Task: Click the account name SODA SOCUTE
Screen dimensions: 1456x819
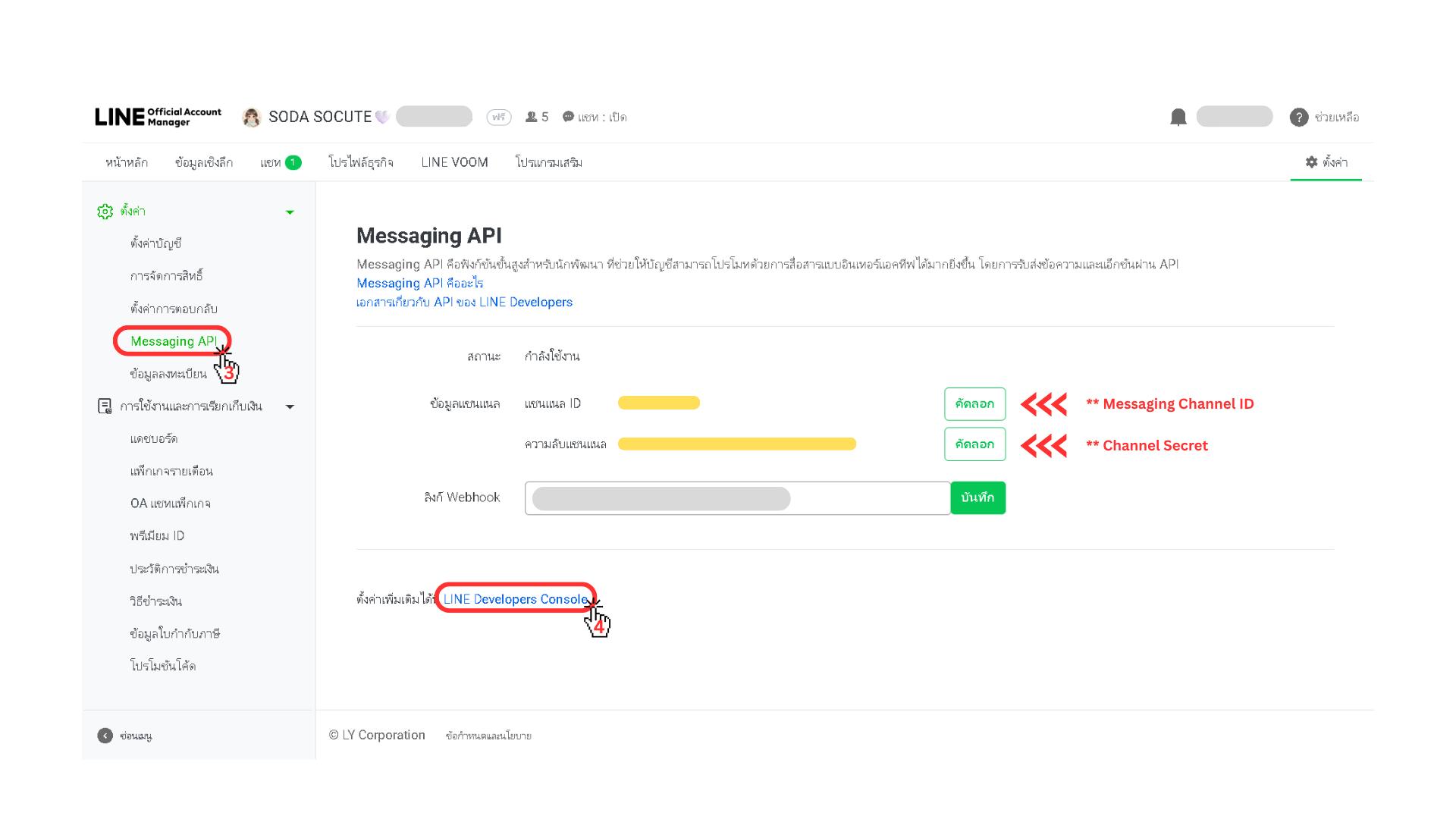Action: pyautogui.click(x=320, y=117)
